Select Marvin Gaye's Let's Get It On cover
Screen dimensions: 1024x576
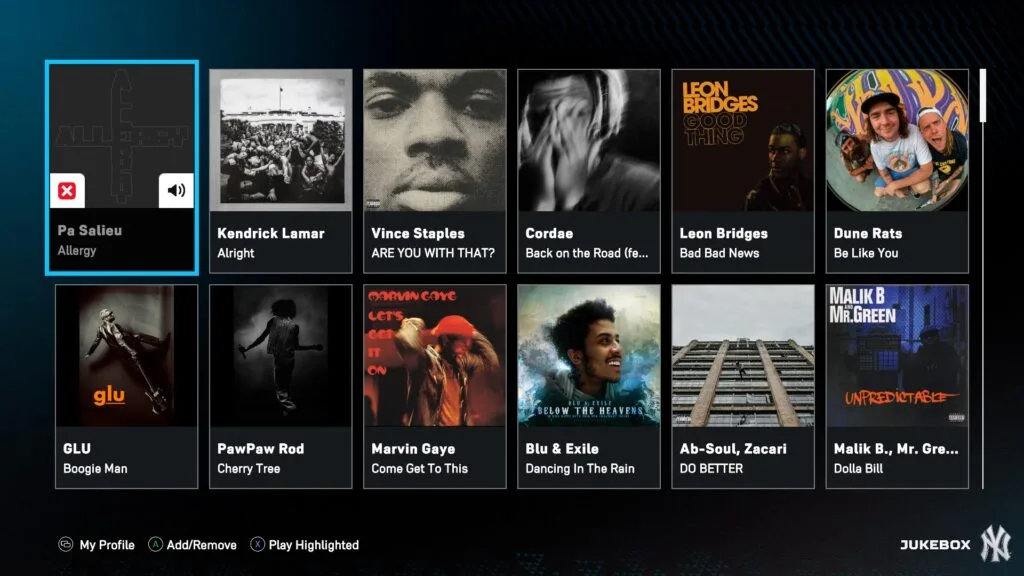(x=435, y=356)
